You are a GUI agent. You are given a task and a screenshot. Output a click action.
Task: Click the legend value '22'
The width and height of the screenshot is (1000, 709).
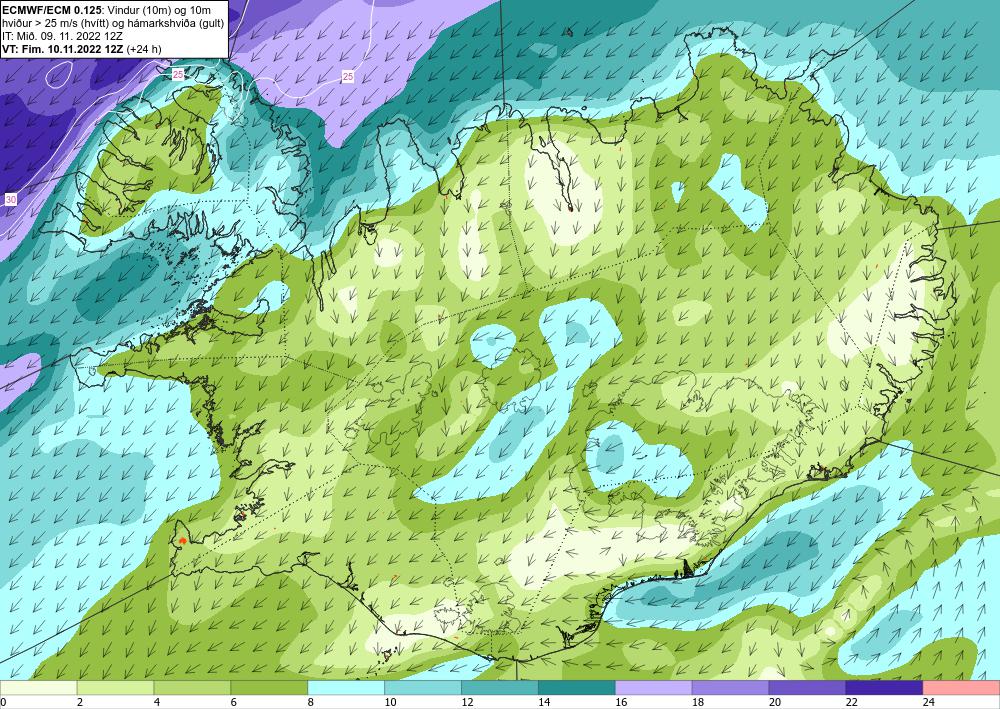[852, 702]
